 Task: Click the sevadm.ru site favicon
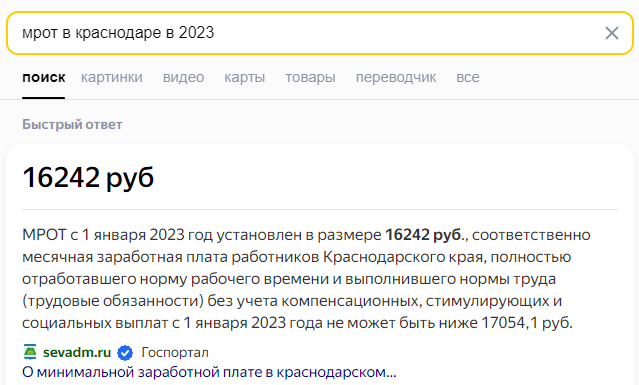[x=30, y=352]
